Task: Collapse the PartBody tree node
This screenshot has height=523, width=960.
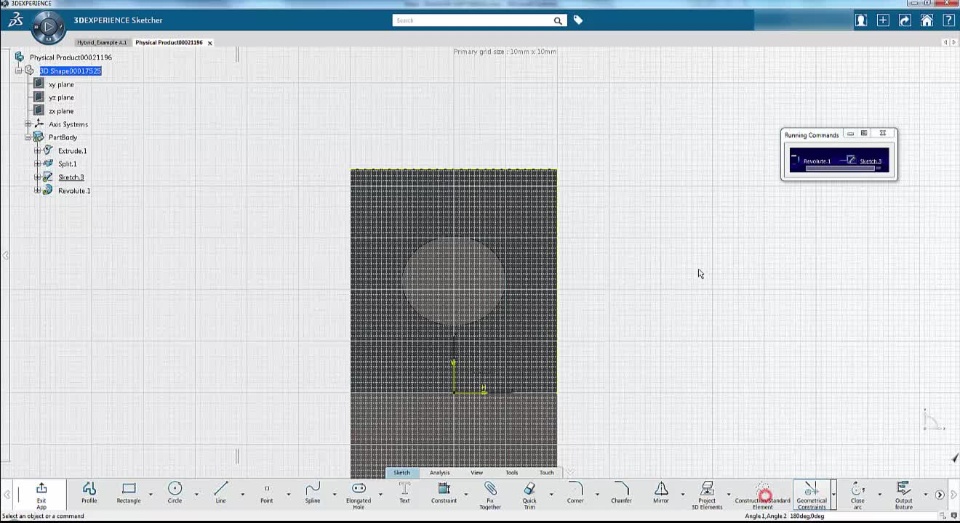Action: click(28, 137)
